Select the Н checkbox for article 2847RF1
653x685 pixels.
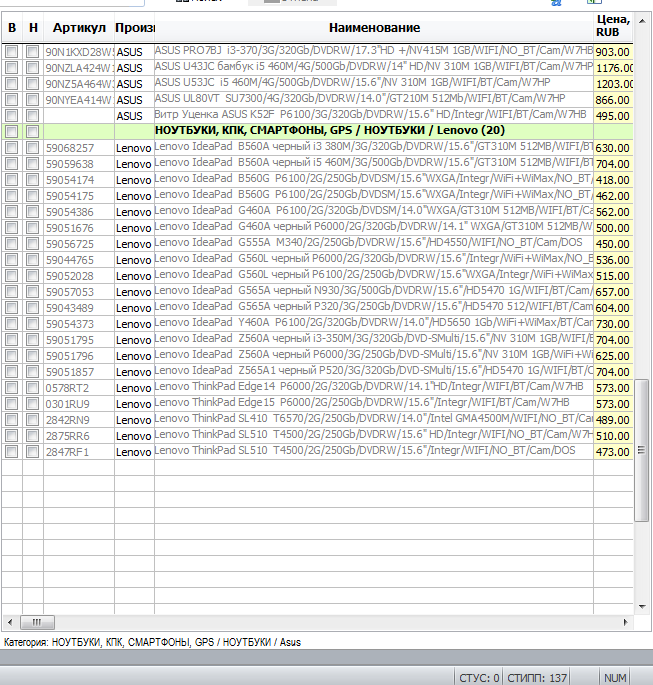click(32, 452)
